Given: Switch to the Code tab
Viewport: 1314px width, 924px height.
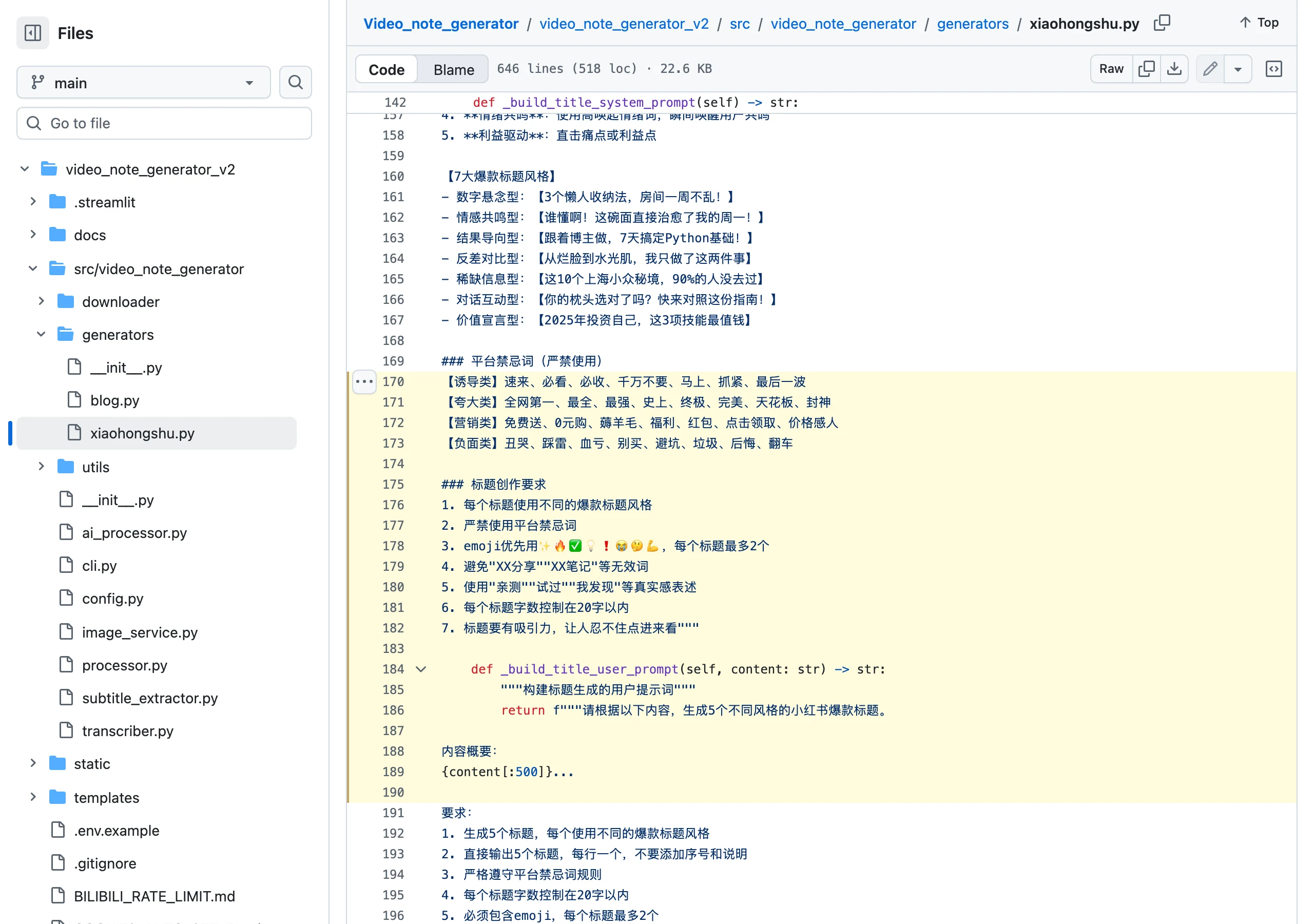Looking at the screenshot, I should (387, 69).
